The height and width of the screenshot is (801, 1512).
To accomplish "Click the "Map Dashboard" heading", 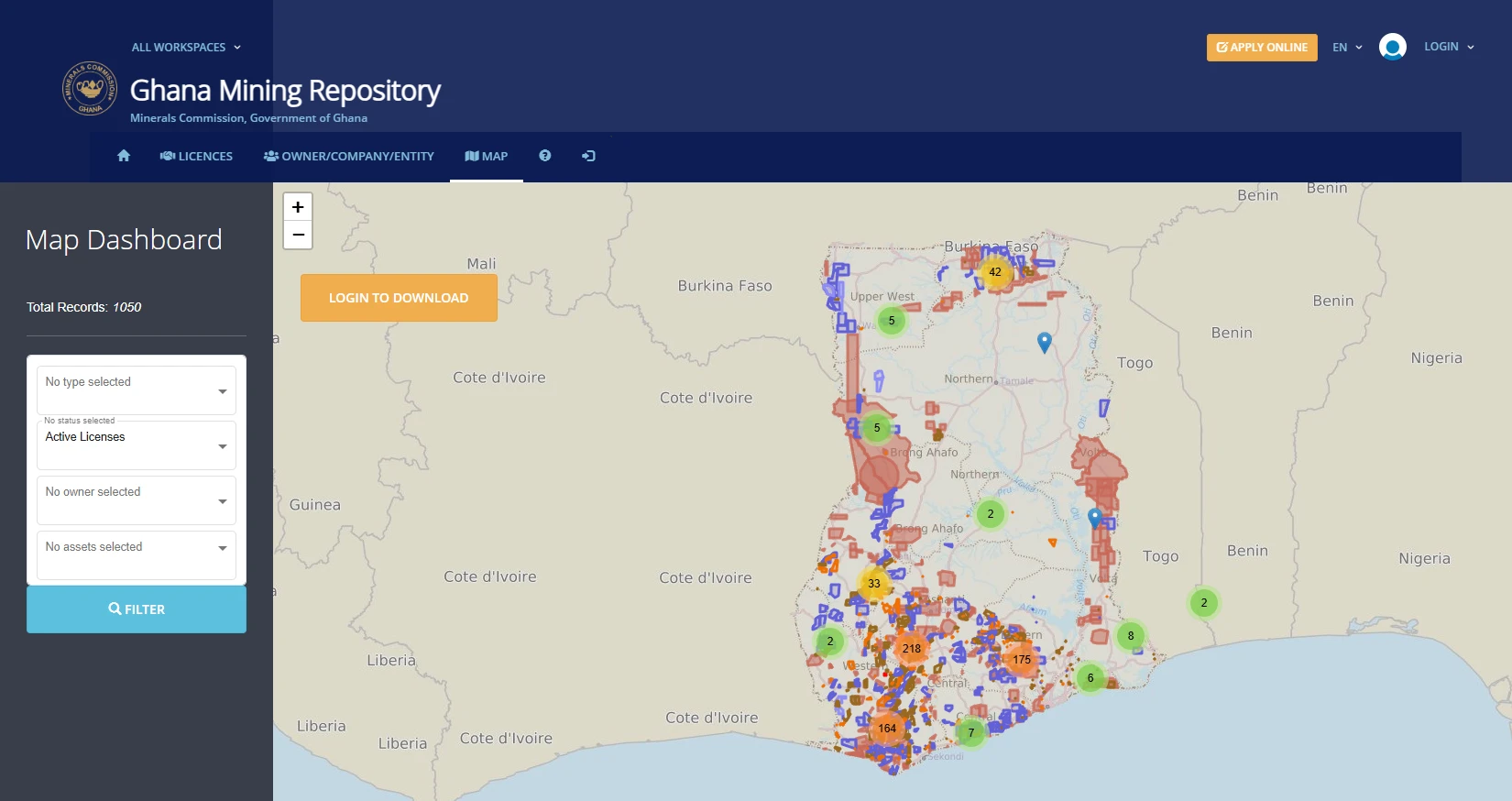I will 124,240.
